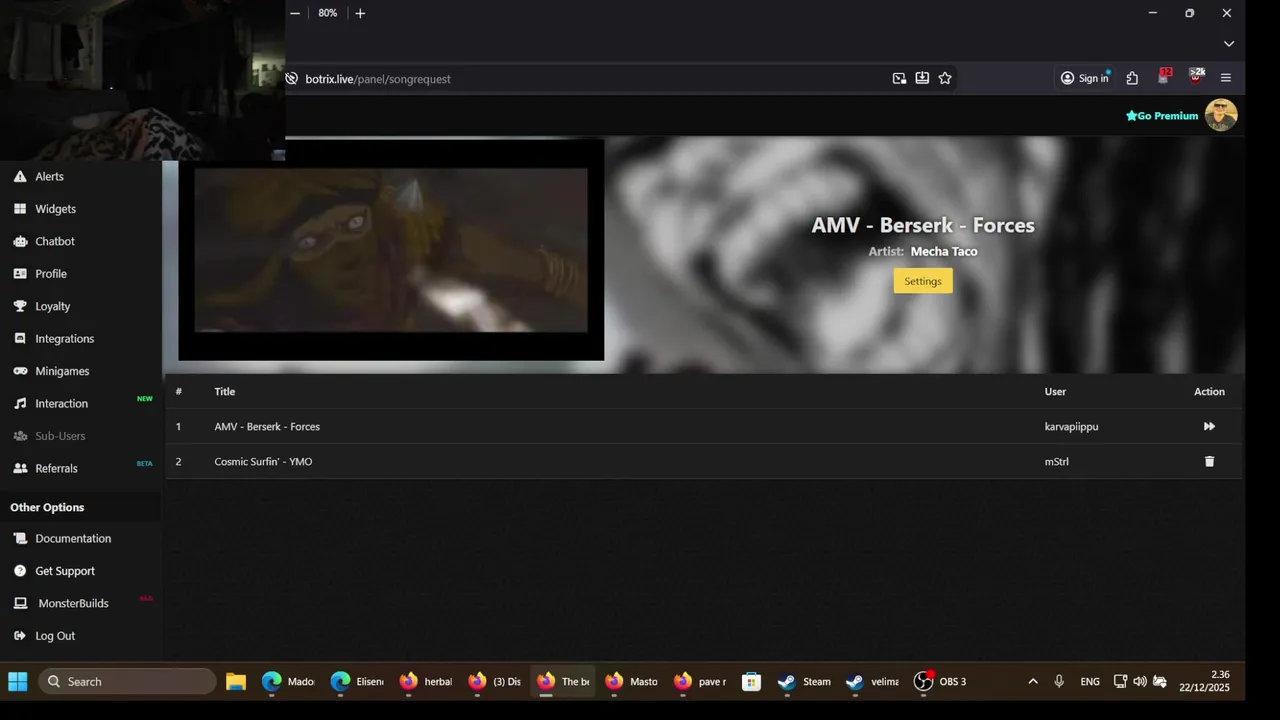The width and height of the screenshot is (1280, 720).
Task: Skip the AMV - Berserk - Forces song
Action: point(1209,426)
